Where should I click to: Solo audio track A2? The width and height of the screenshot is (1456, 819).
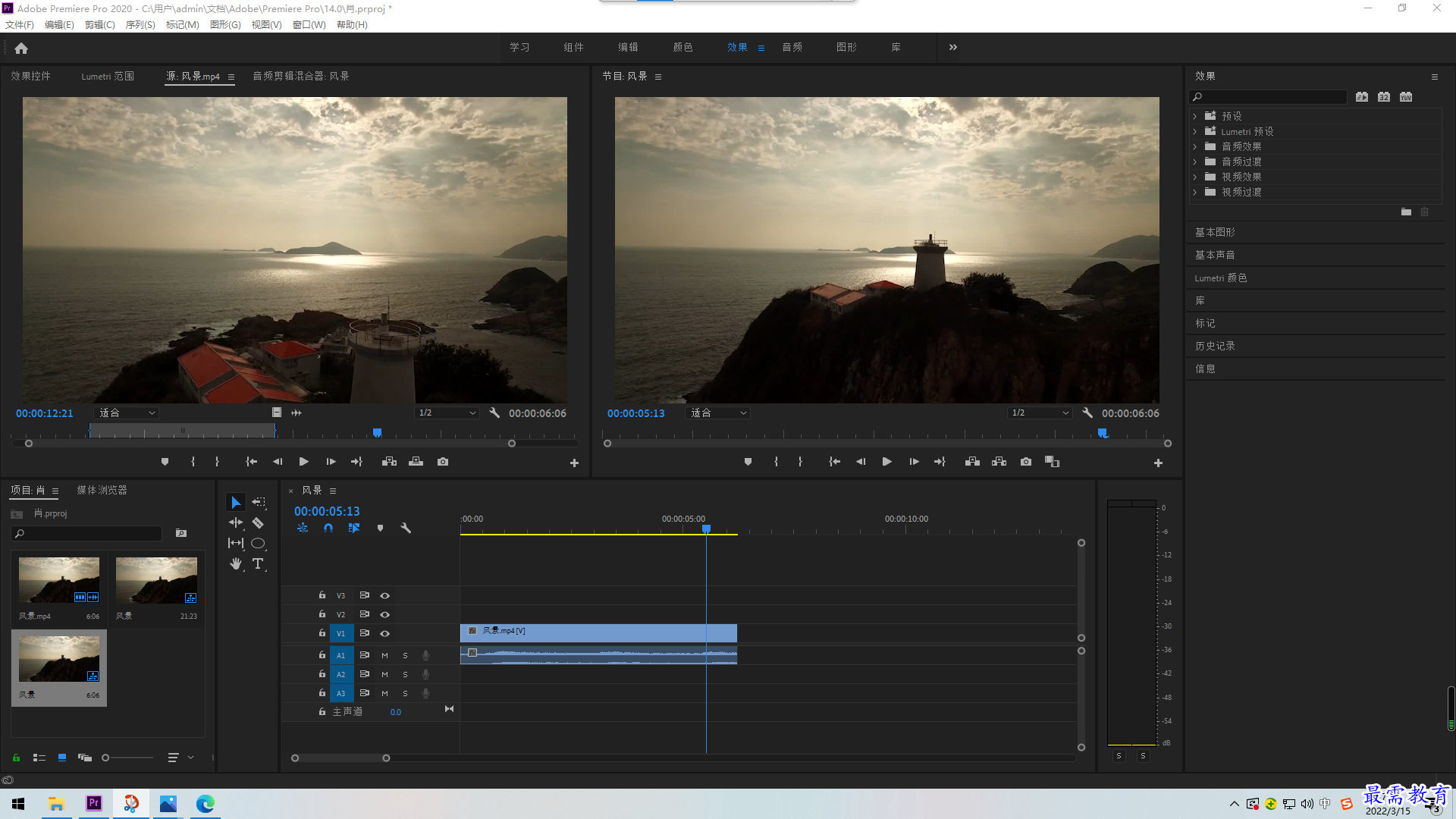405,674
